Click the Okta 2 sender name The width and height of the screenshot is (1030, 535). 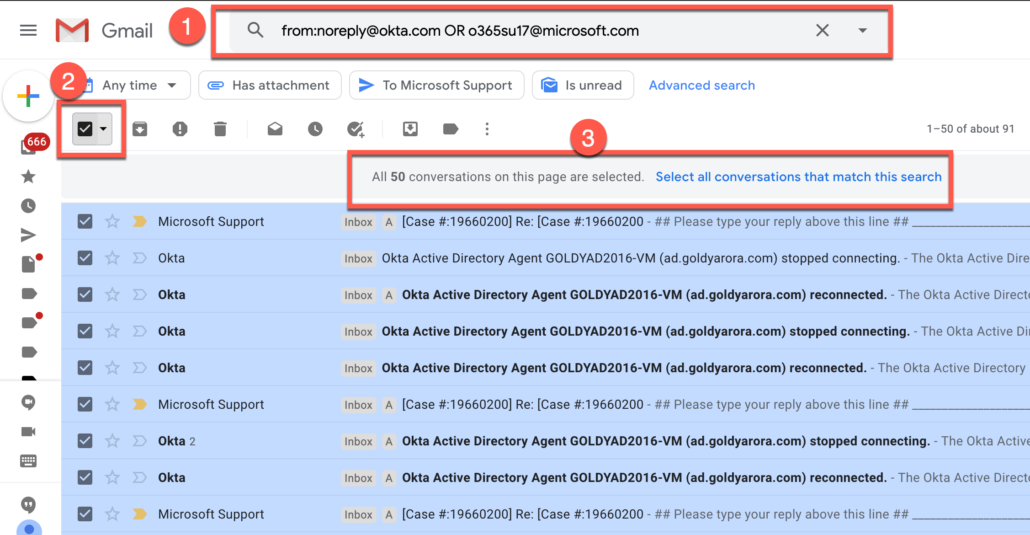pyautogui.click(x=177, y=441)
